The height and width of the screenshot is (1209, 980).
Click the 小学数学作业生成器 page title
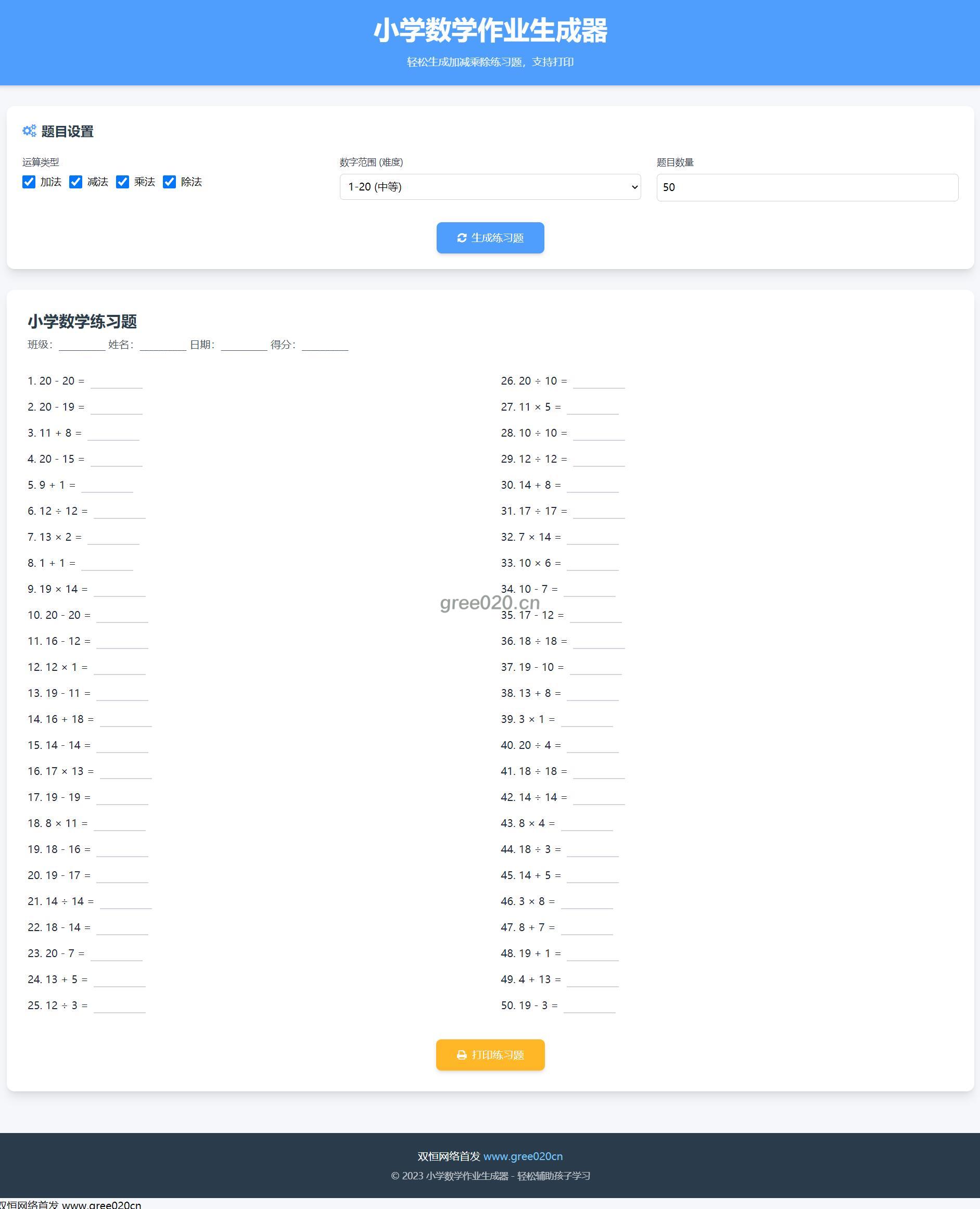[x=489, y=31]
